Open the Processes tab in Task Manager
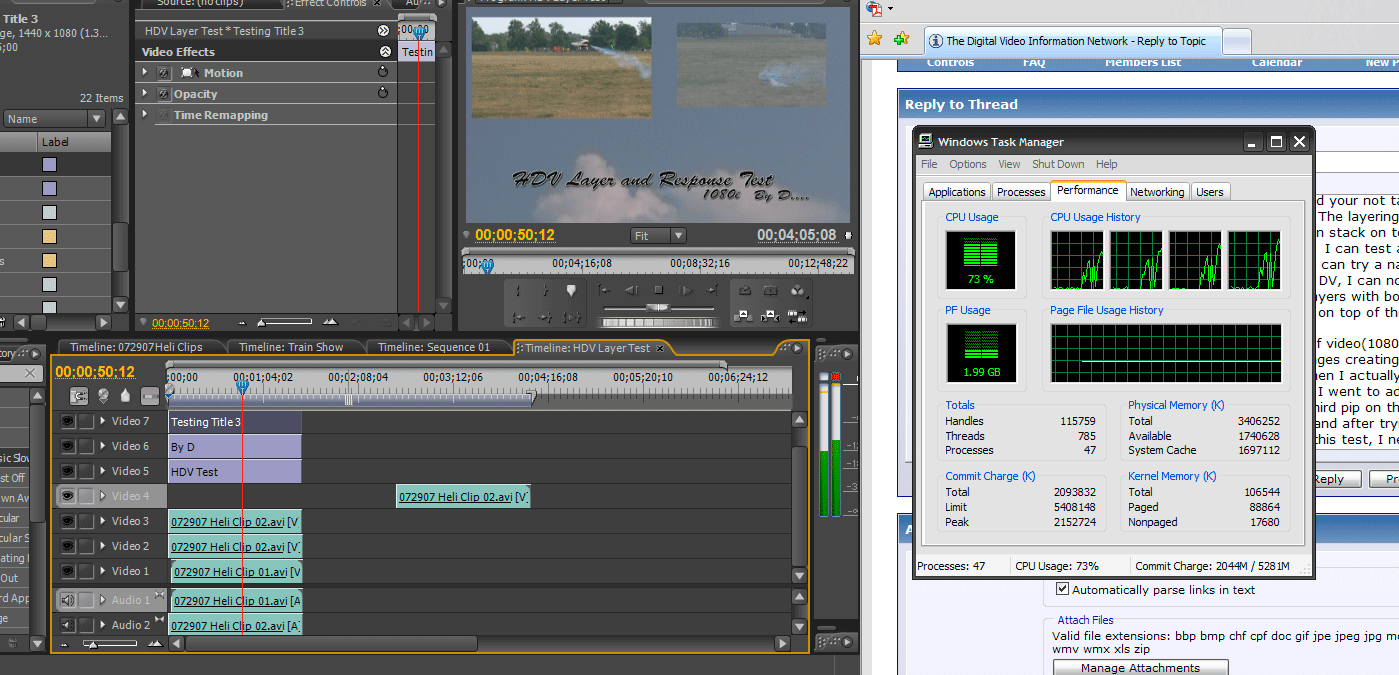 (x=1021, y=192)
